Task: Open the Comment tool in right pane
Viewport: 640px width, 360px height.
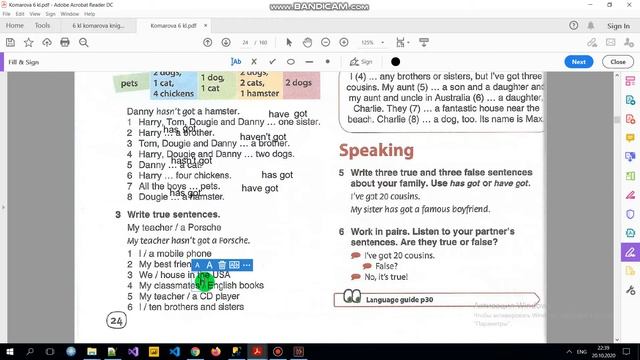Action: pyautogui.click(x=630, y=138)
